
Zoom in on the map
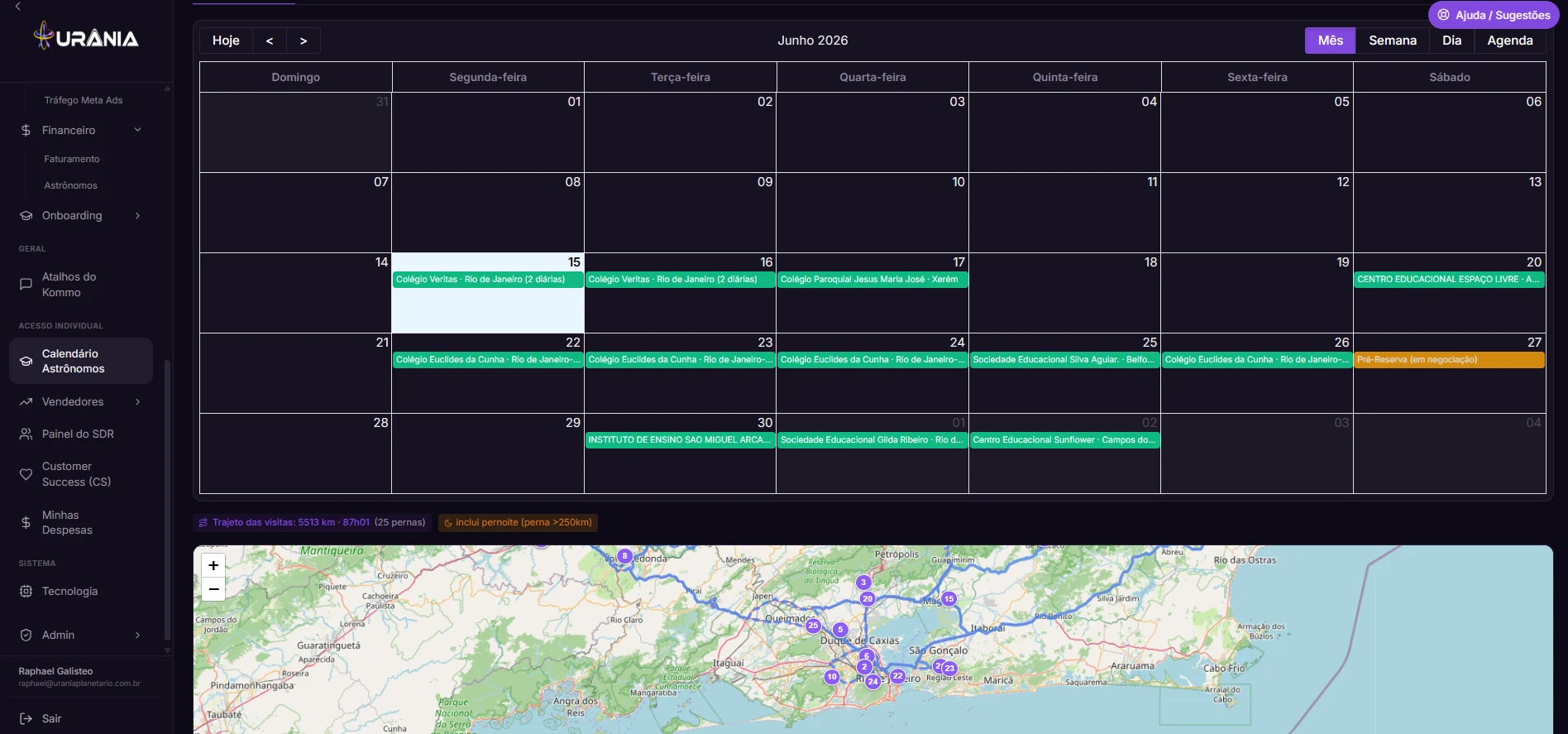tap(213, 565)
